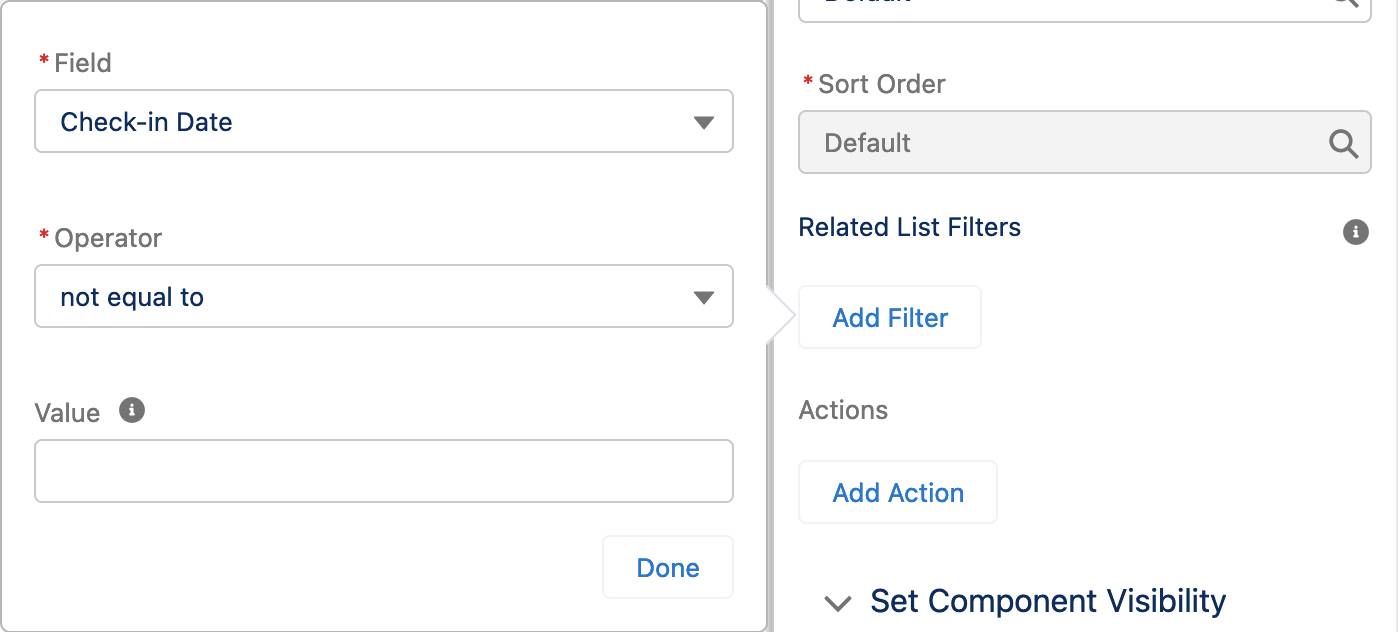Click the Sort Order label text
The height and width of the screenshot is (632, 1398).
pyautogui.click(x=882, y=84)
